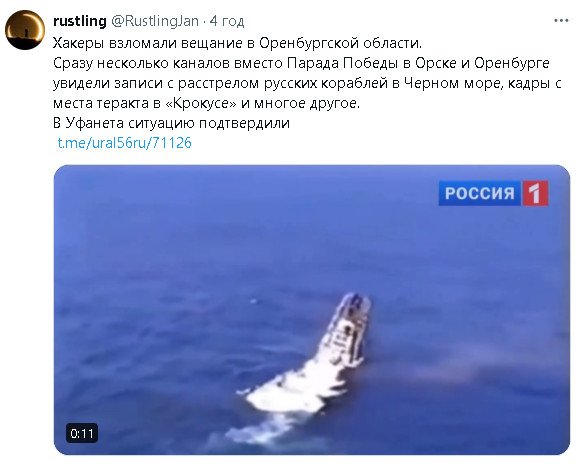Click the blue "РОССИЯ" word in logo
The image size is (579, 464).
[x=480, y=193]
